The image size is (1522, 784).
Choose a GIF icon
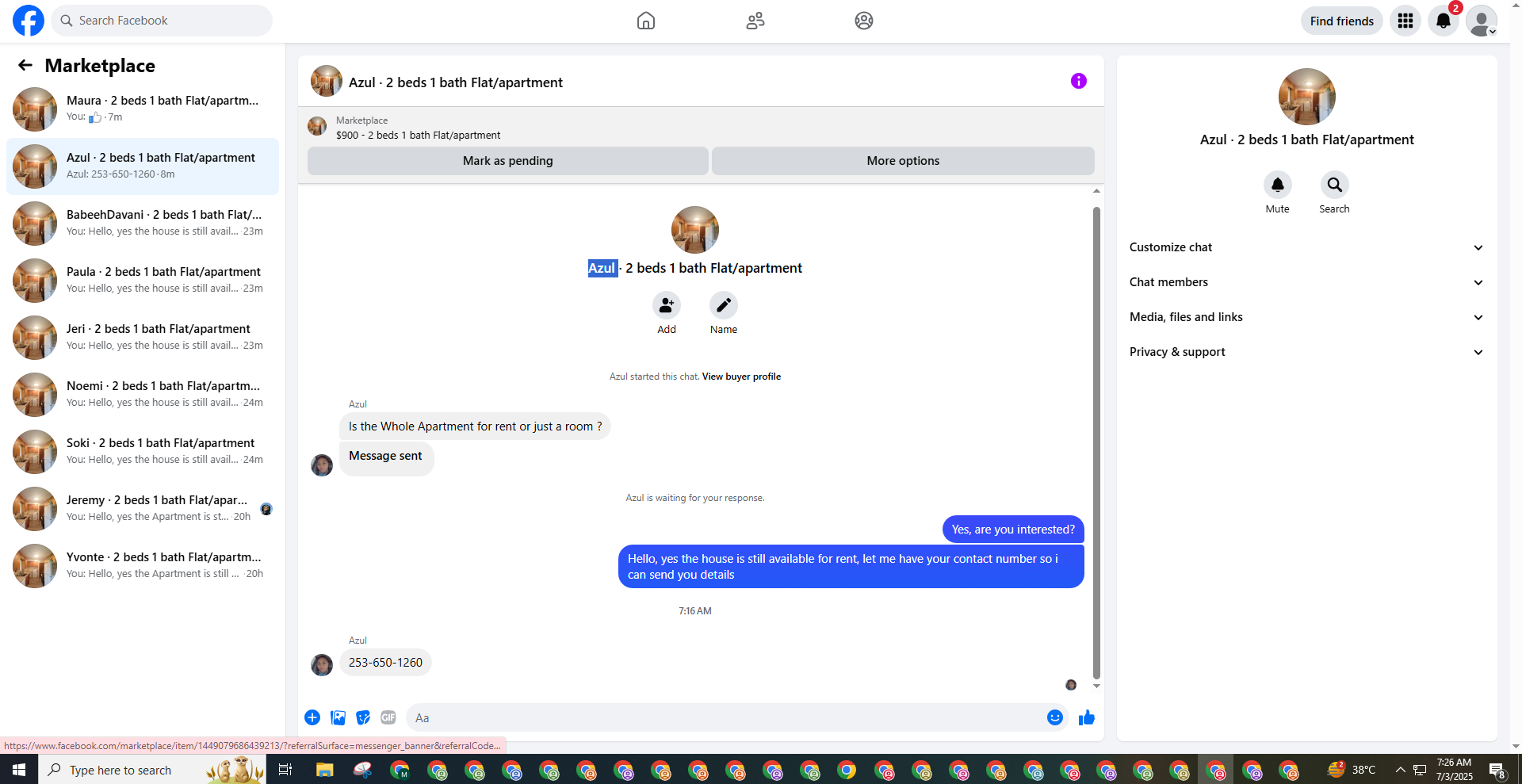click(388, 717)
